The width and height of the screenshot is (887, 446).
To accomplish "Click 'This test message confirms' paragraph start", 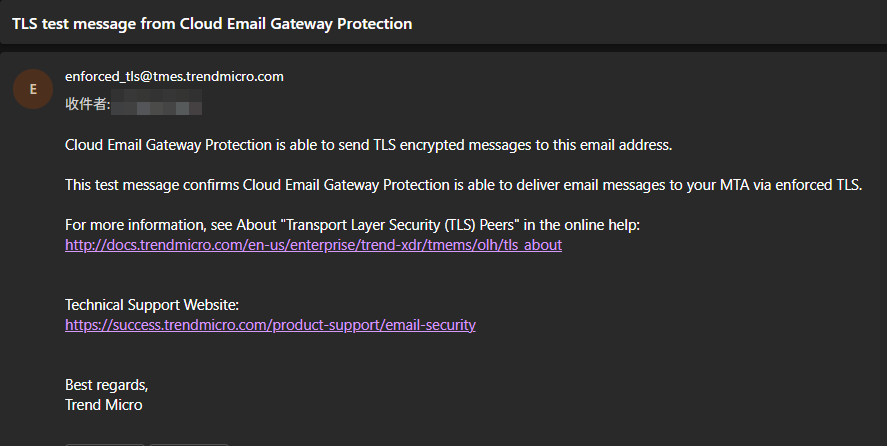I will coord(151,185).
